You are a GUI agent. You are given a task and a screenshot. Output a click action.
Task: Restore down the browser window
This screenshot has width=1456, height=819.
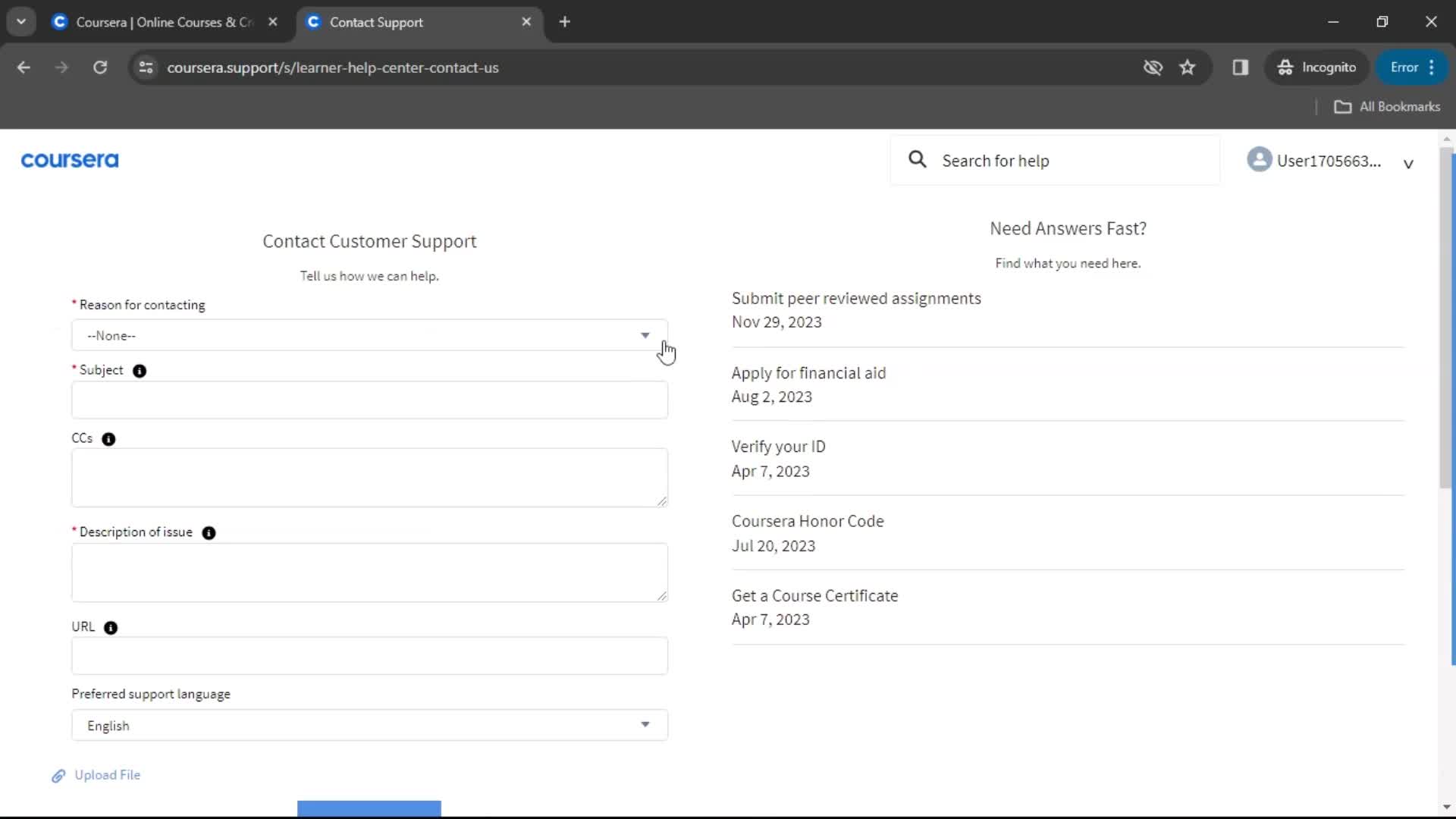1382,22
